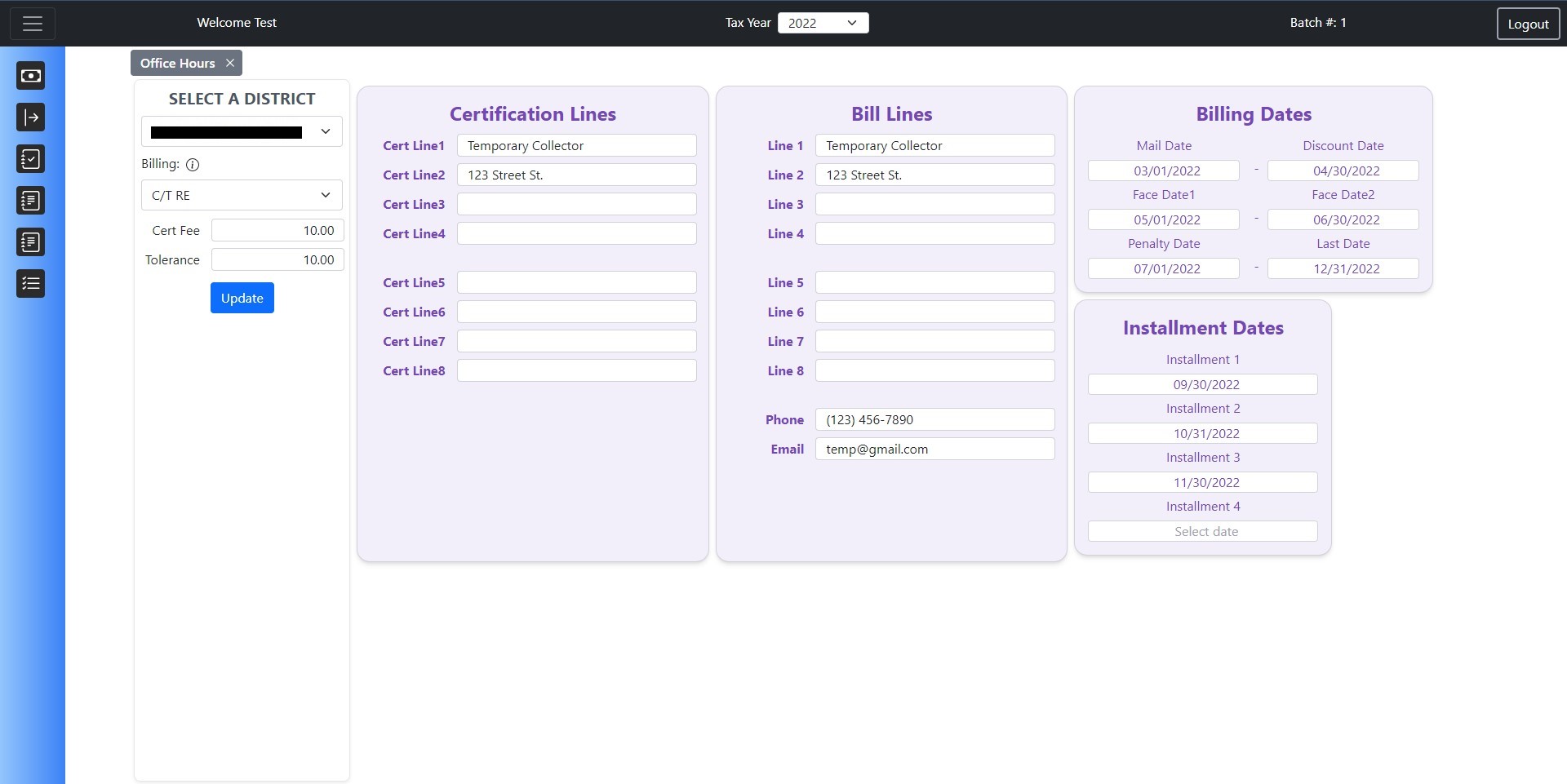Screen dimensions: 1567x784
Task: Open the Face Date1 05/01/2022 picker
Action: 1164,219
